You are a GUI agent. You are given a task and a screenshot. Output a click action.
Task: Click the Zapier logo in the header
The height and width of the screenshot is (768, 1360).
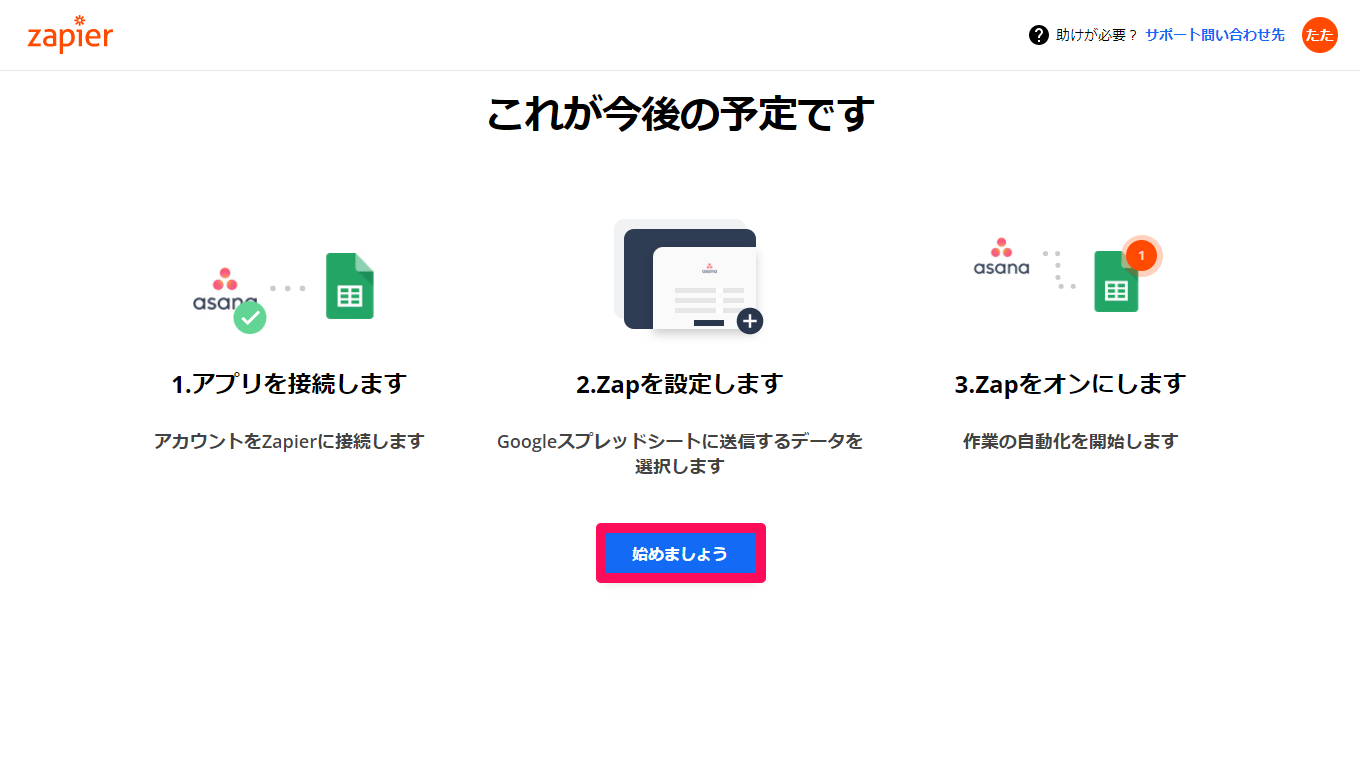click(70, 35)
